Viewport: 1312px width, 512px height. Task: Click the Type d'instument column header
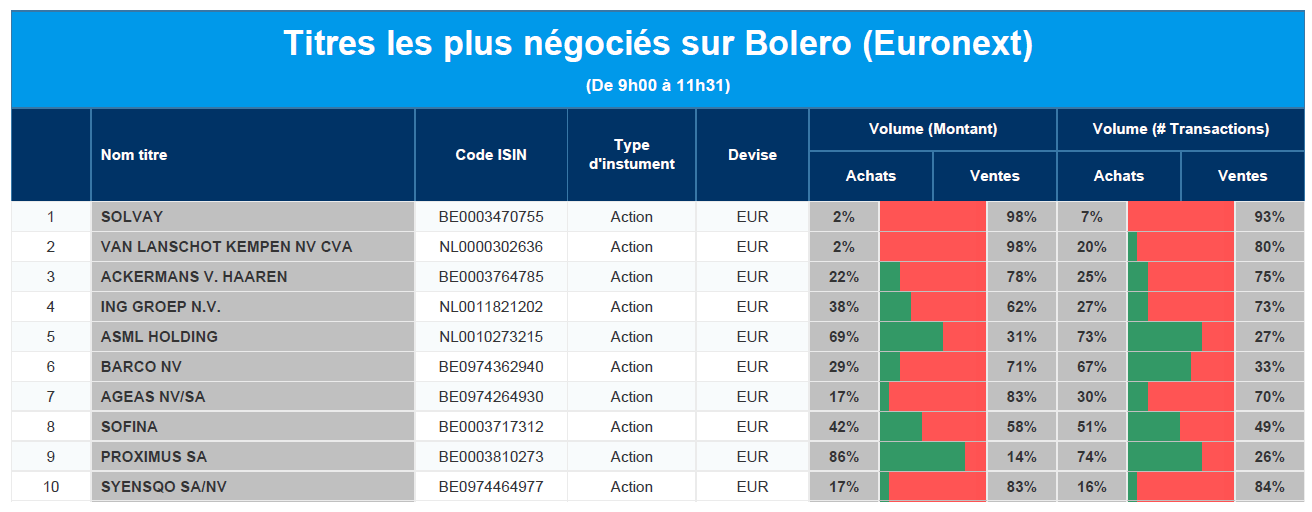632,155
